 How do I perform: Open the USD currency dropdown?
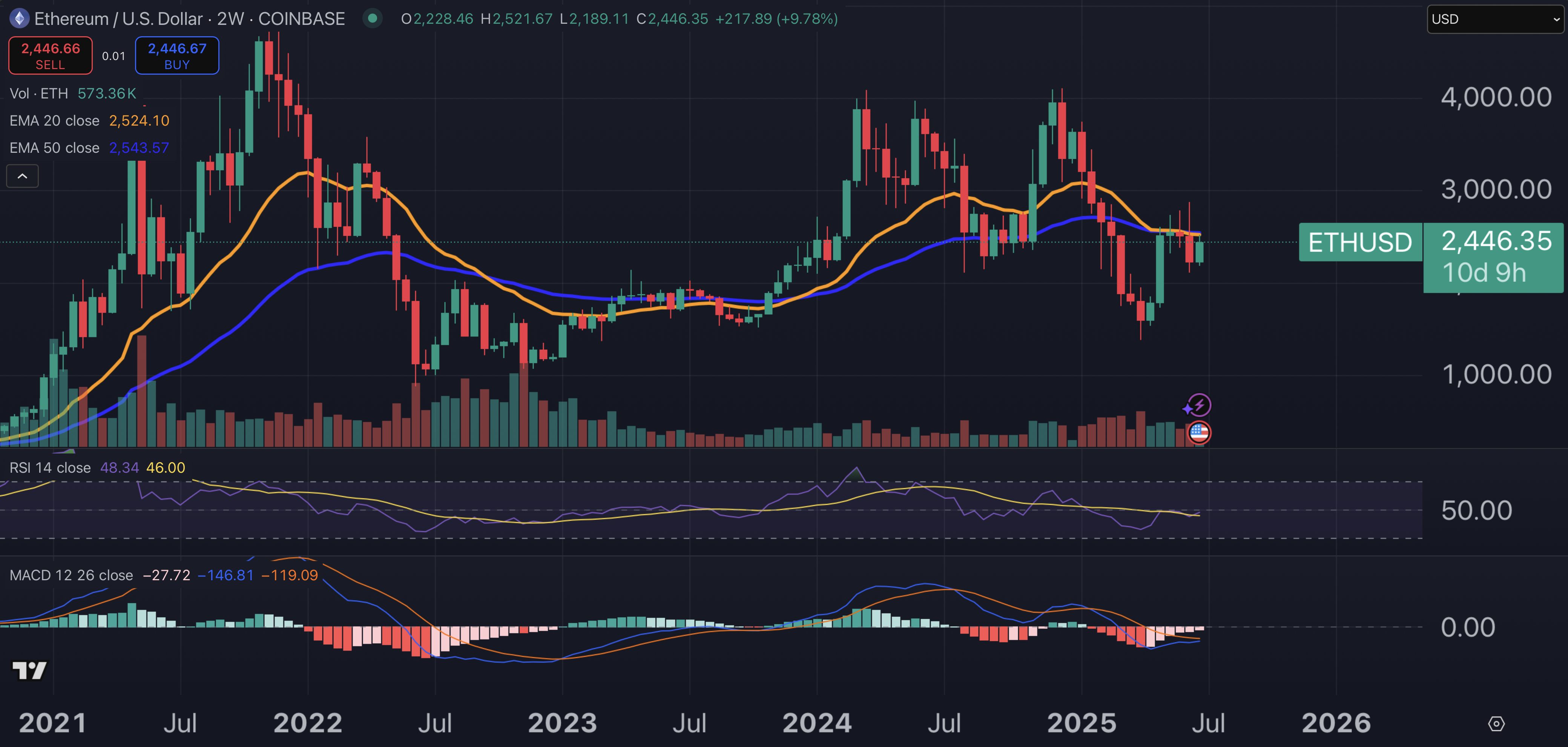click(1496, 19)
